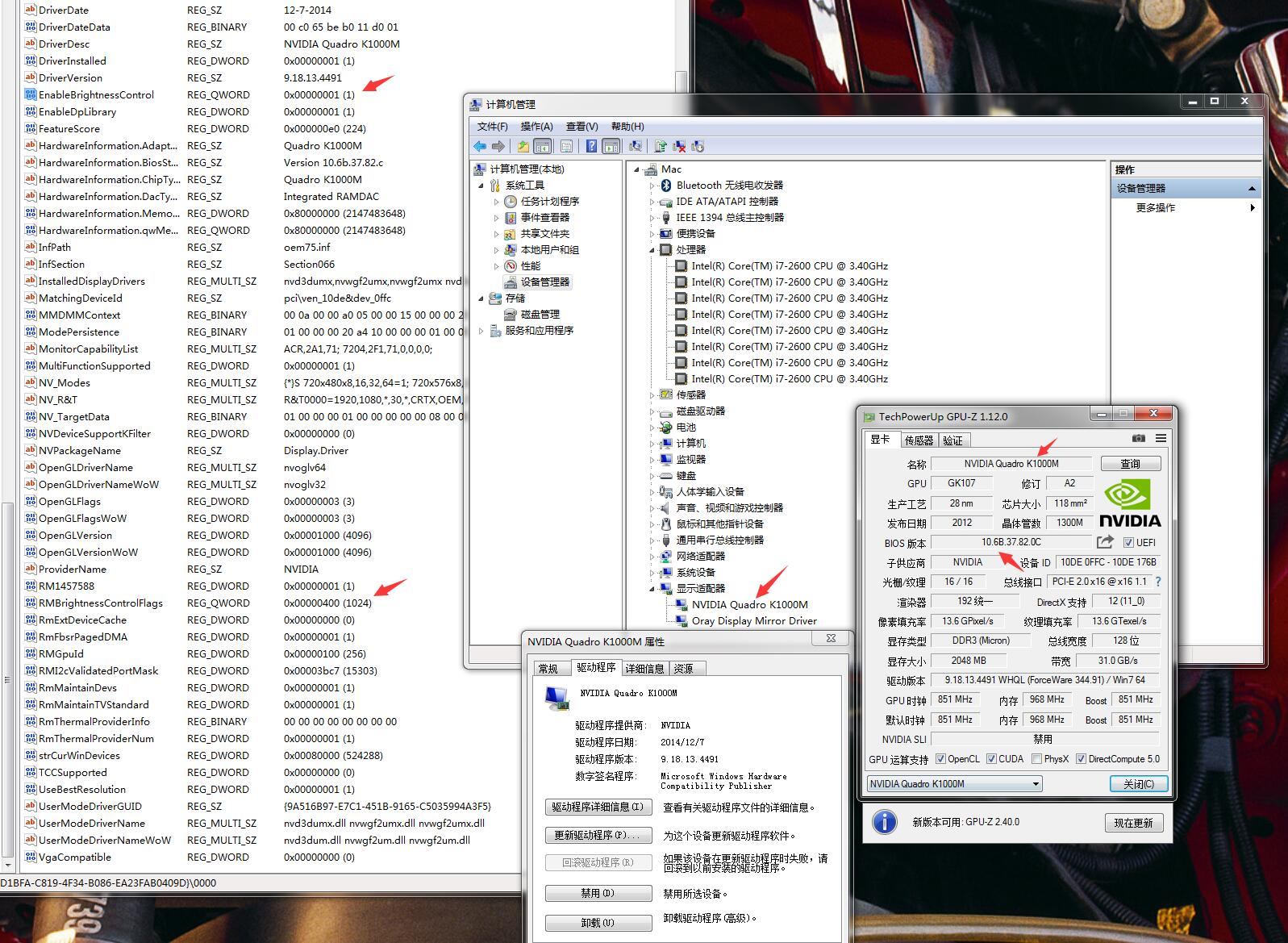Expand the 任务计划程序 node
The image size is (1288, 943).
coord(497,201)
